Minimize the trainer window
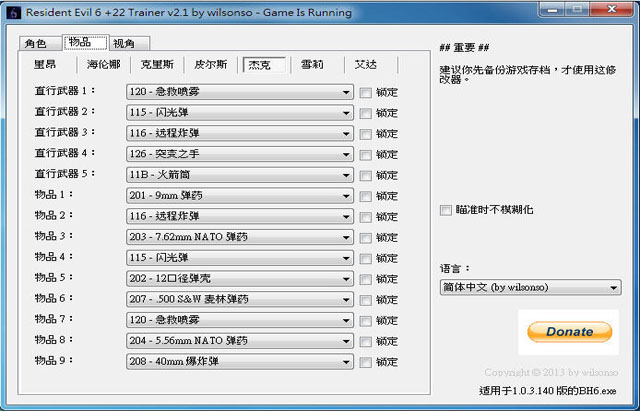This screenshot has height=411, width=640. click(552, 10)
